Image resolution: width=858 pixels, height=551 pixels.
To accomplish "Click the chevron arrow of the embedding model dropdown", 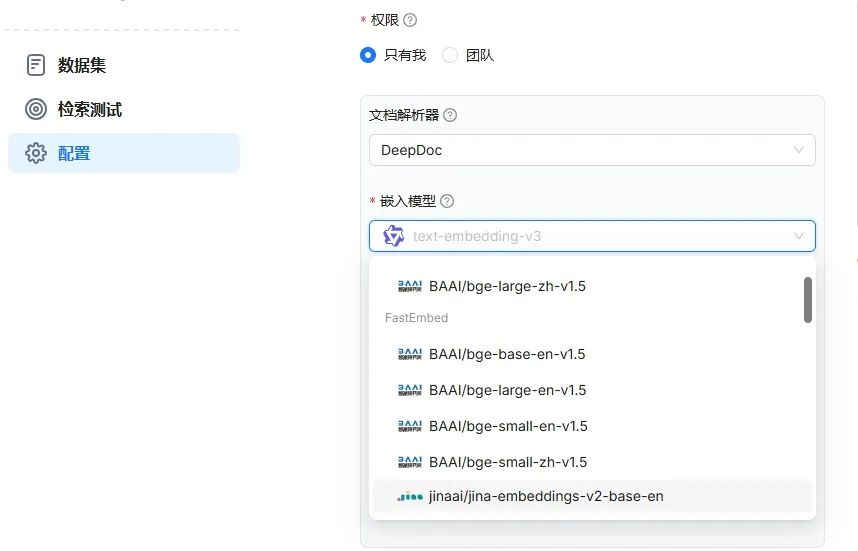I will coord(798,236).
